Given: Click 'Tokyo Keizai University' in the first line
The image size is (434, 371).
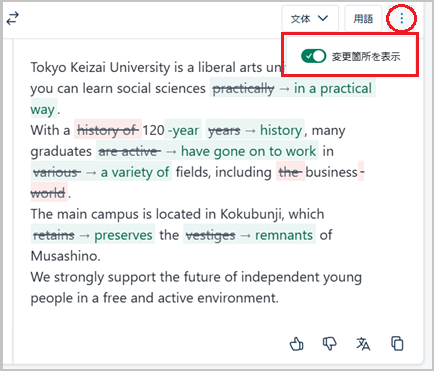Looking at the screenshot, I should tap(100, 67).
